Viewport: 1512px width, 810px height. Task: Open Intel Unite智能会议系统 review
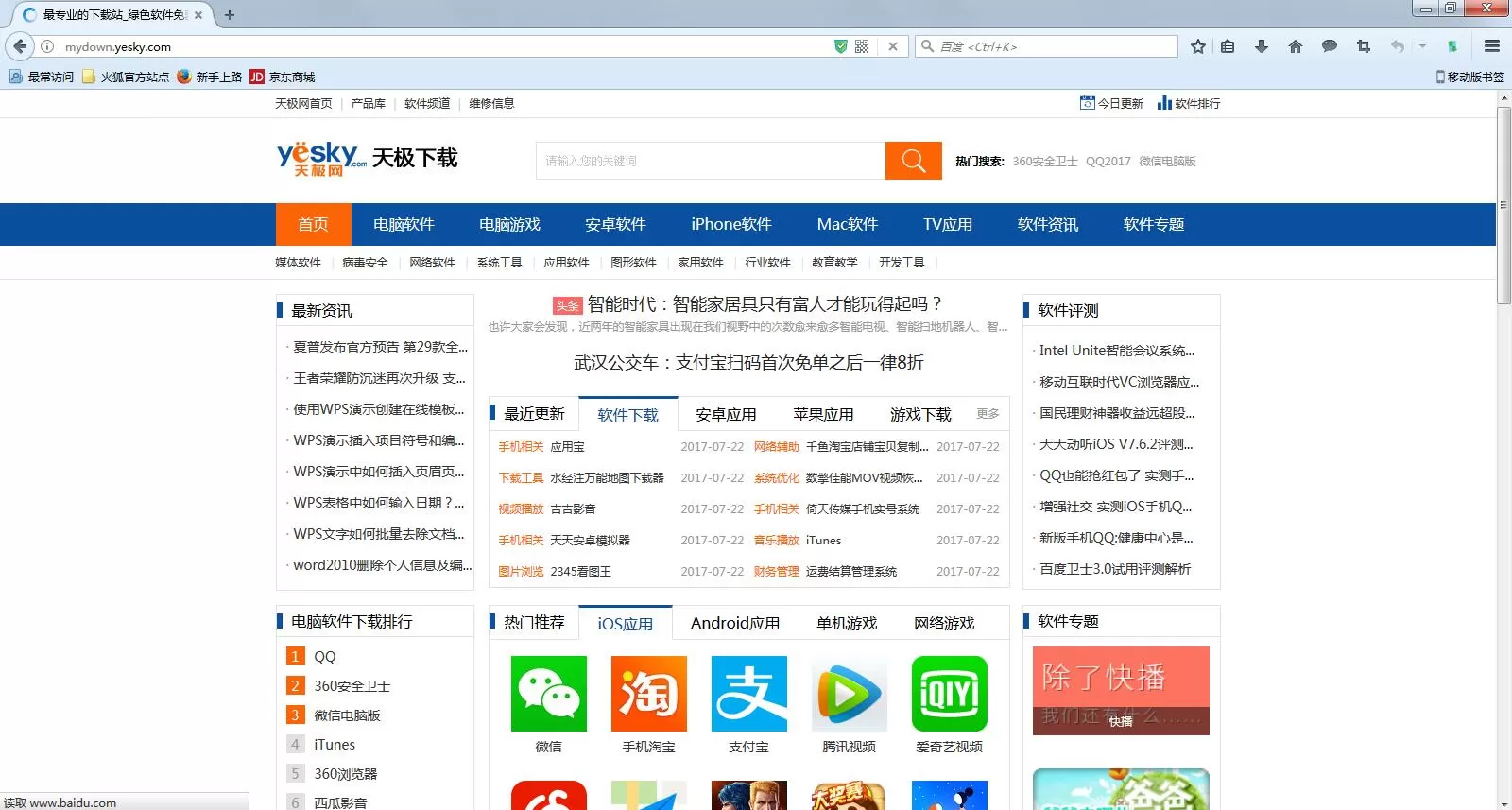(1117, 351)
